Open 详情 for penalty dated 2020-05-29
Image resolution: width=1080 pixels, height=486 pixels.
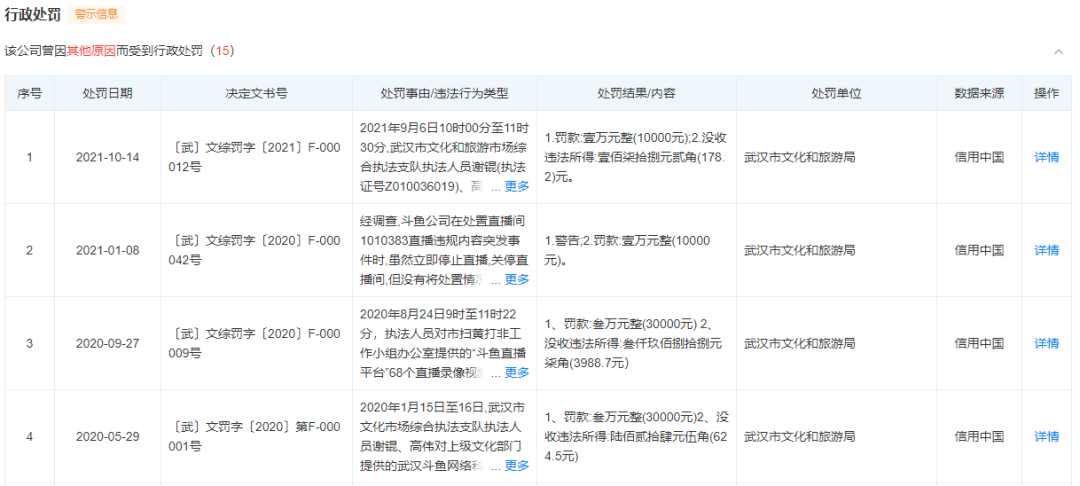(1046, 436)
